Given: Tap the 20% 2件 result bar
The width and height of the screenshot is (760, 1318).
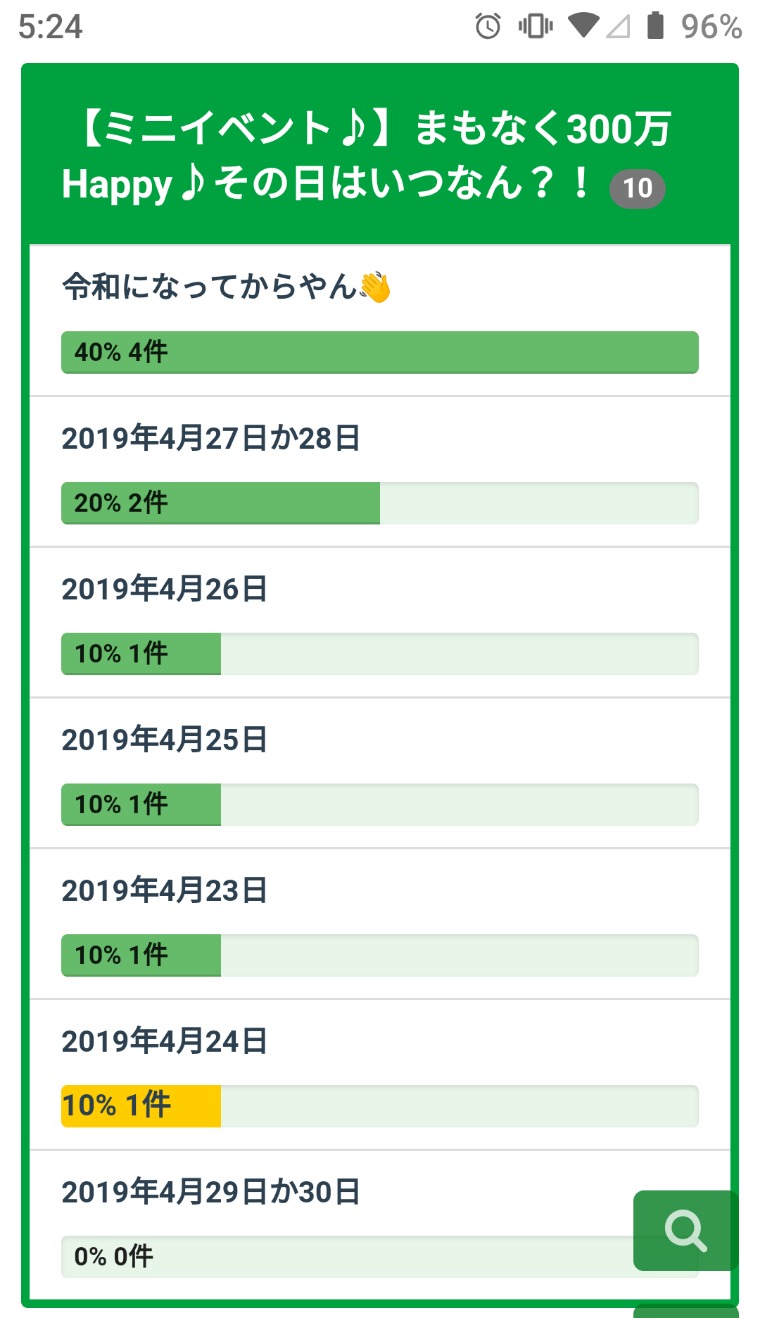Looking at the screenshot, I should click(220, 503).
